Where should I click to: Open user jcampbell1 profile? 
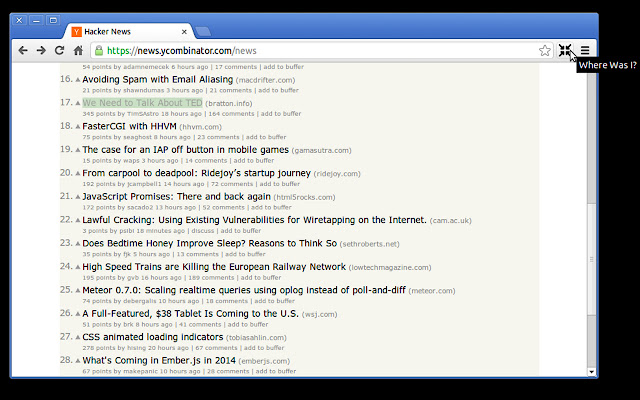tap(144, 184)
